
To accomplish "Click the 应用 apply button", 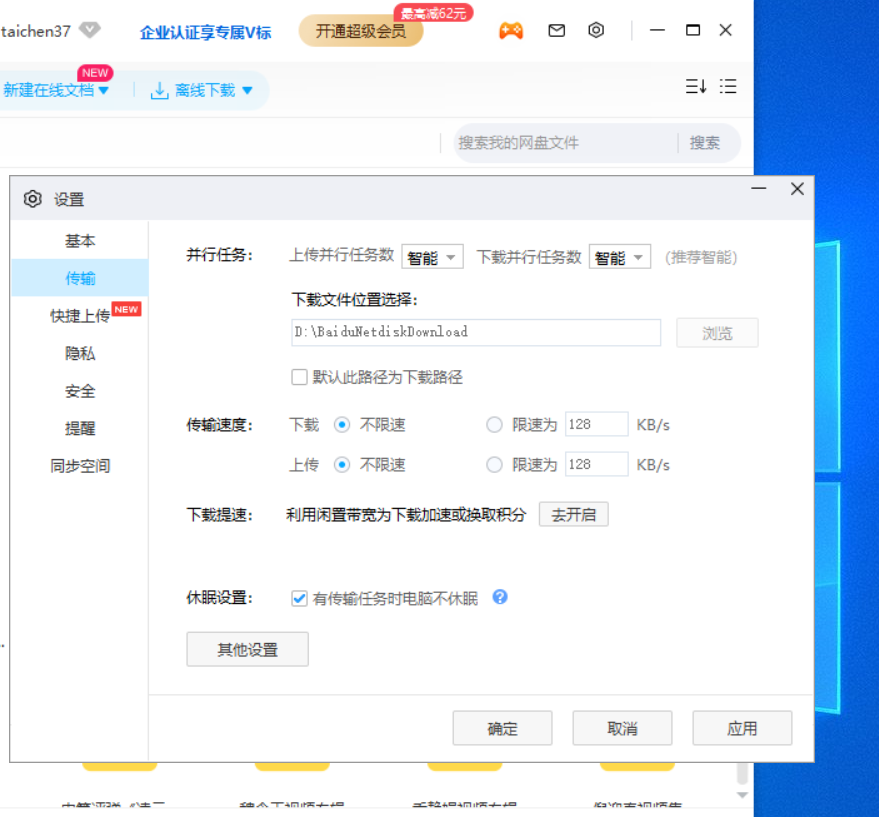I will (742, 728).
